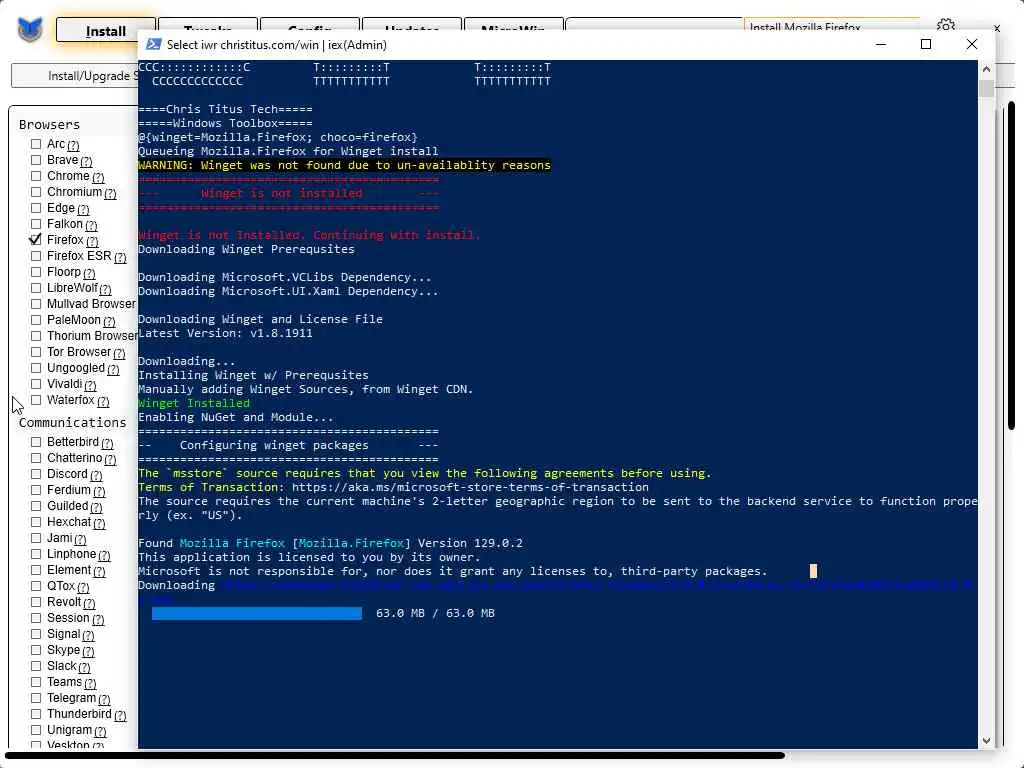Open help (?) for Signal

coord(88,635)
